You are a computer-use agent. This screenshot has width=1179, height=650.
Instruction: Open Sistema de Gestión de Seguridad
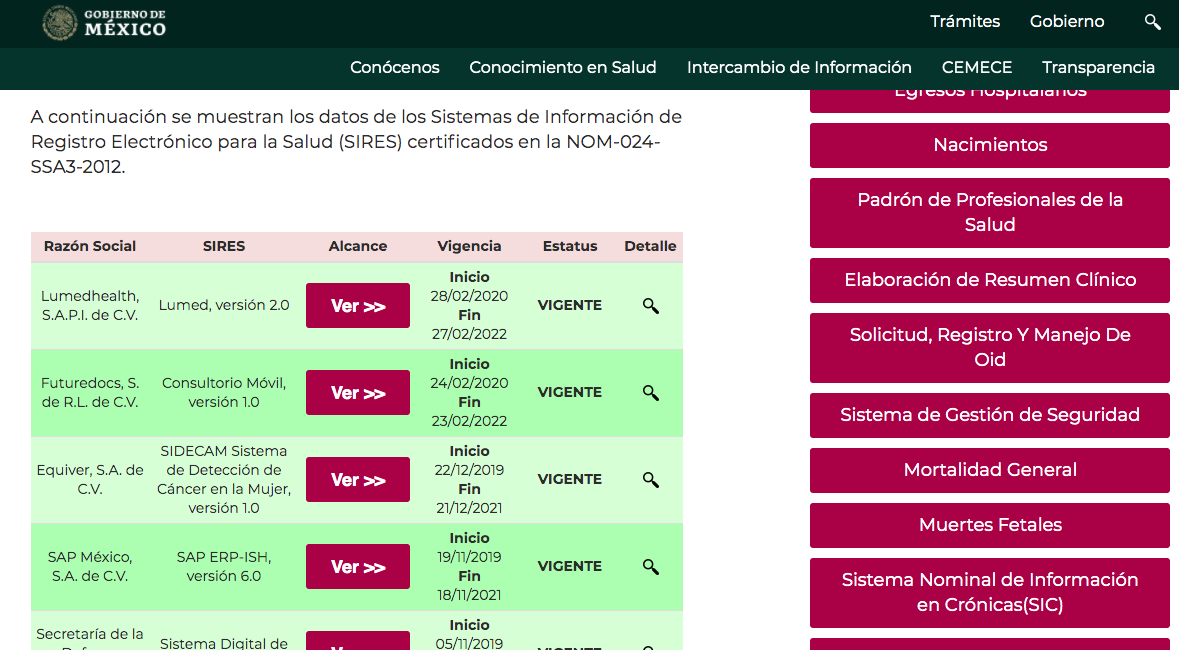pyautogui.click(x=990, y=415)
